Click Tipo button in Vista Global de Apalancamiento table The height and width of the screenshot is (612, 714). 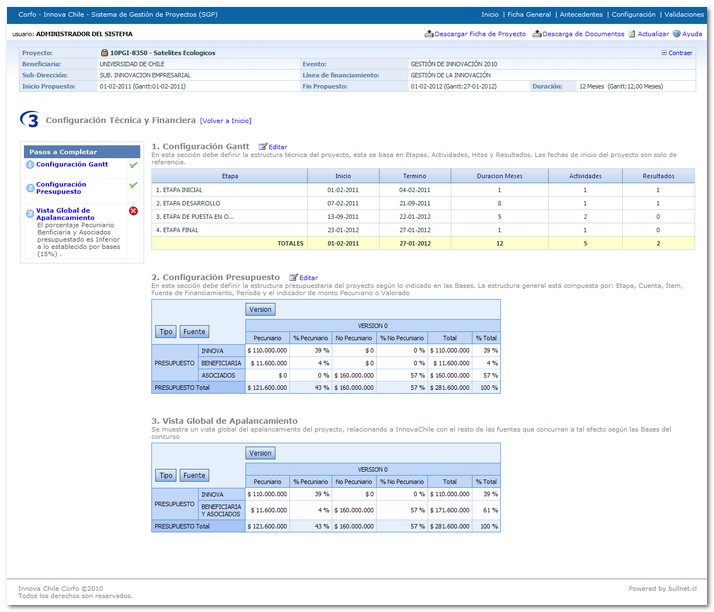[166, 475]
